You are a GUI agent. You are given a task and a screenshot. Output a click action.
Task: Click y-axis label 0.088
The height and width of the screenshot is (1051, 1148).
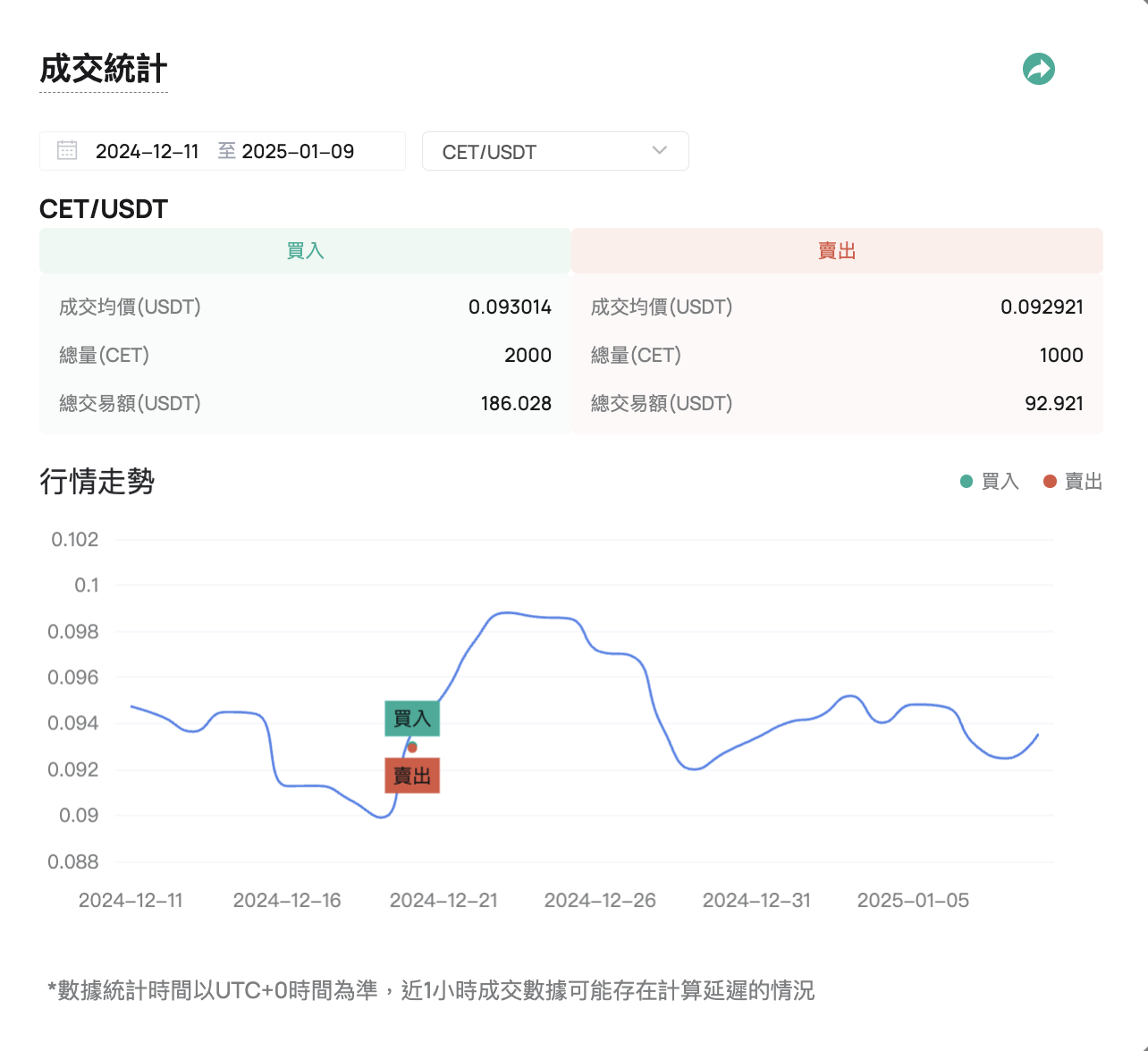pos(73,862)
